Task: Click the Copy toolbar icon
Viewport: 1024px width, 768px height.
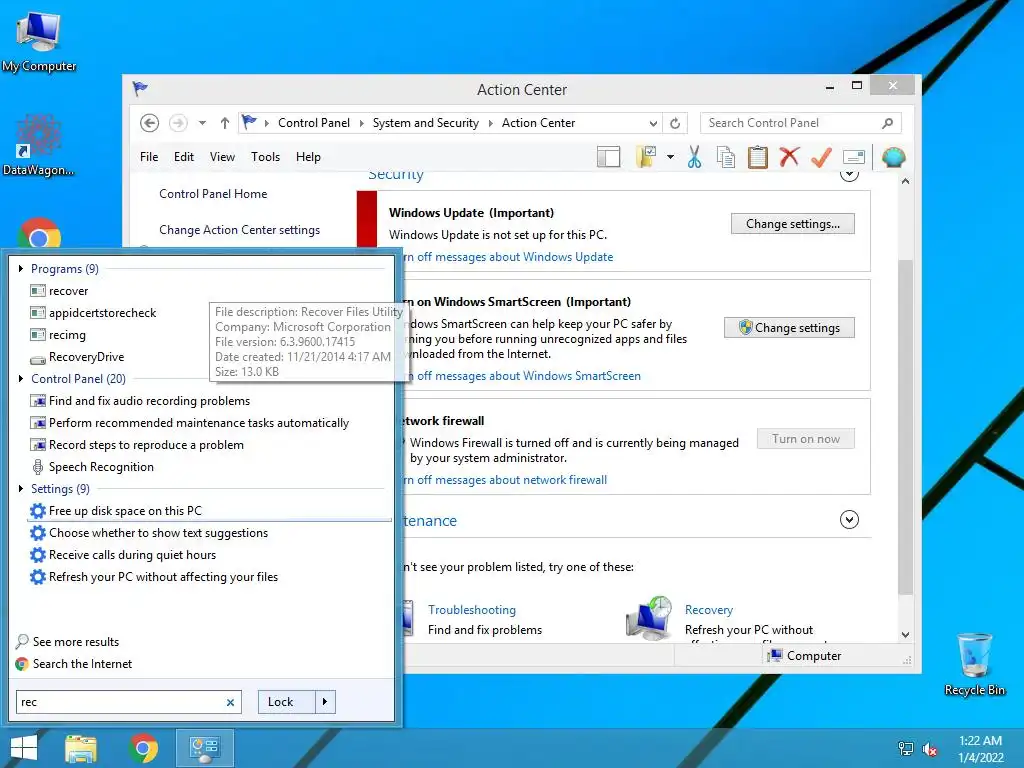Action: click(x=726, y=157)
